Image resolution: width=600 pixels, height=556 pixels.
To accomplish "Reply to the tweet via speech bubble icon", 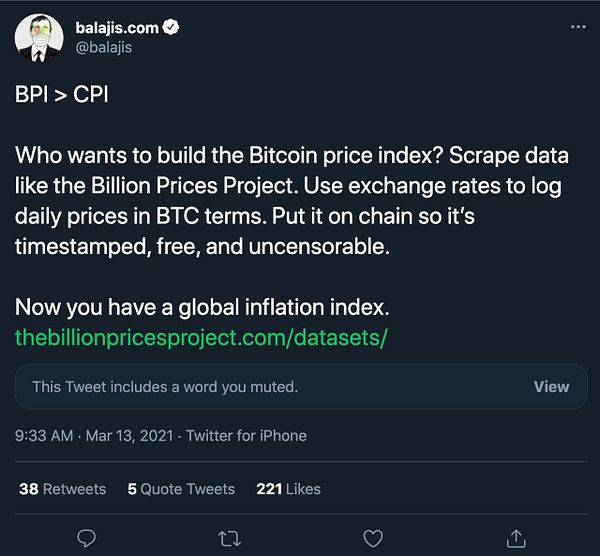I will pos(87,537).
